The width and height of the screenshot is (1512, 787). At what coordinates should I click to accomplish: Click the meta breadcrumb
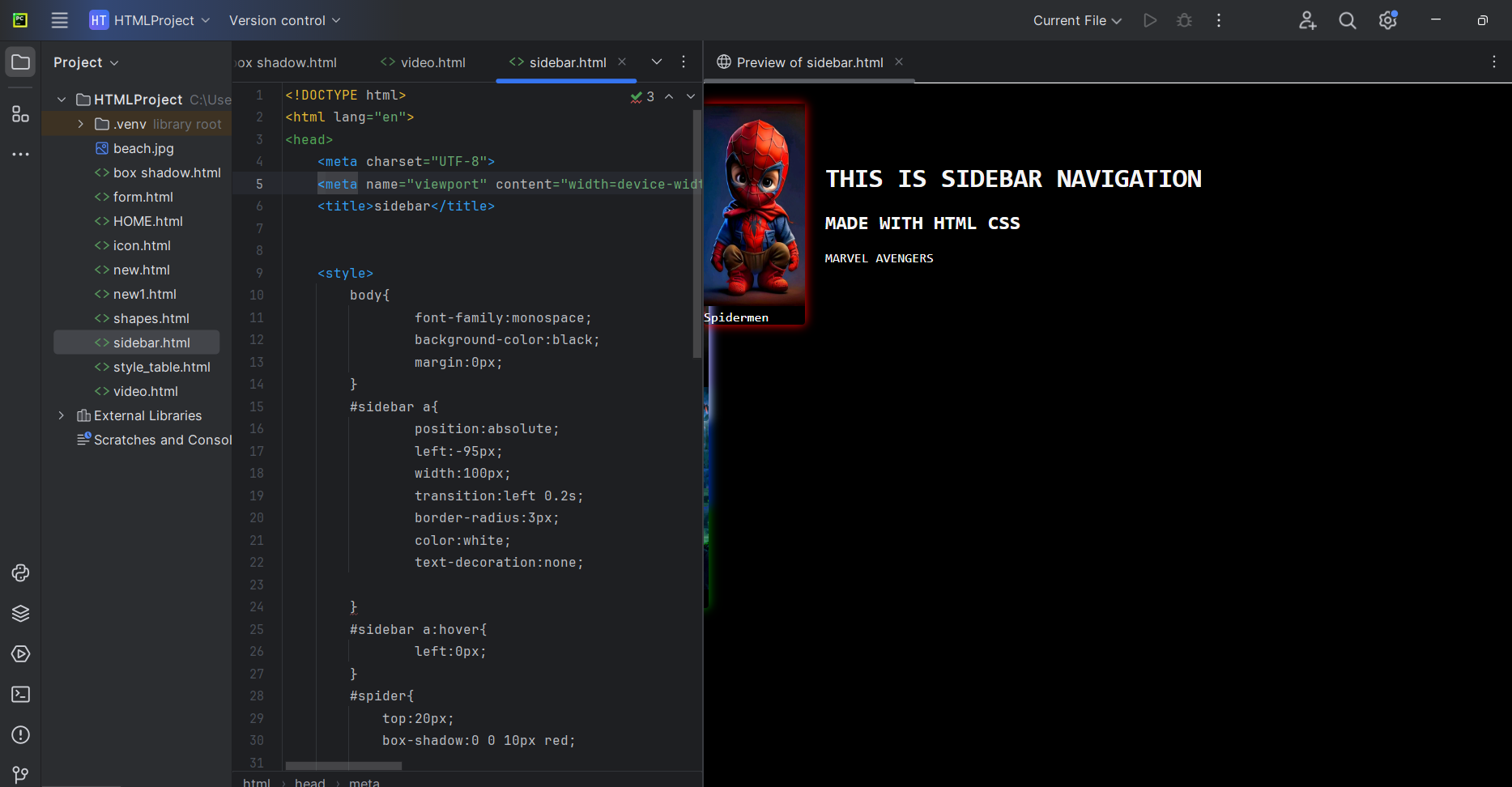tap(364, 781)
